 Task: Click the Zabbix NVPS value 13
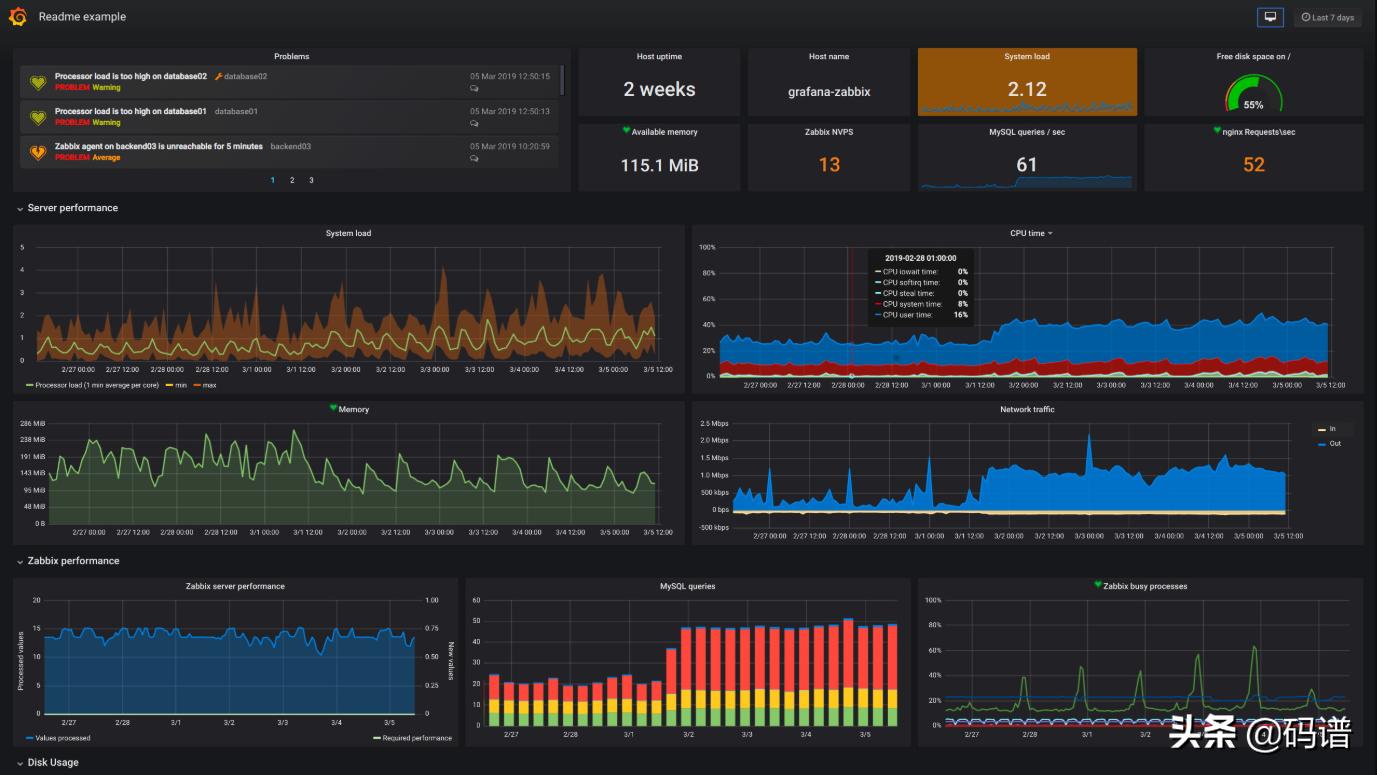(829, 165)
